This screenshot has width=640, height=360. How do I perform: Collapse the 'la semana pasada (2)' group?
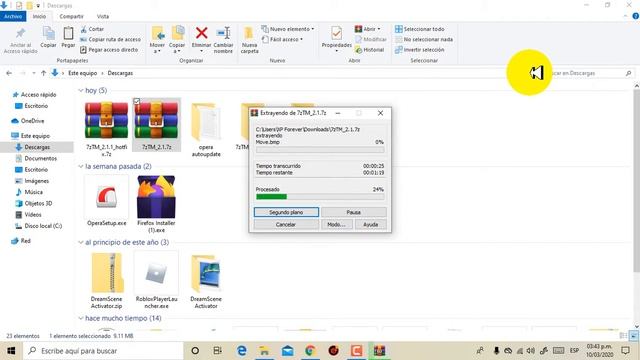pyautogui.click(x=80, y=166)
